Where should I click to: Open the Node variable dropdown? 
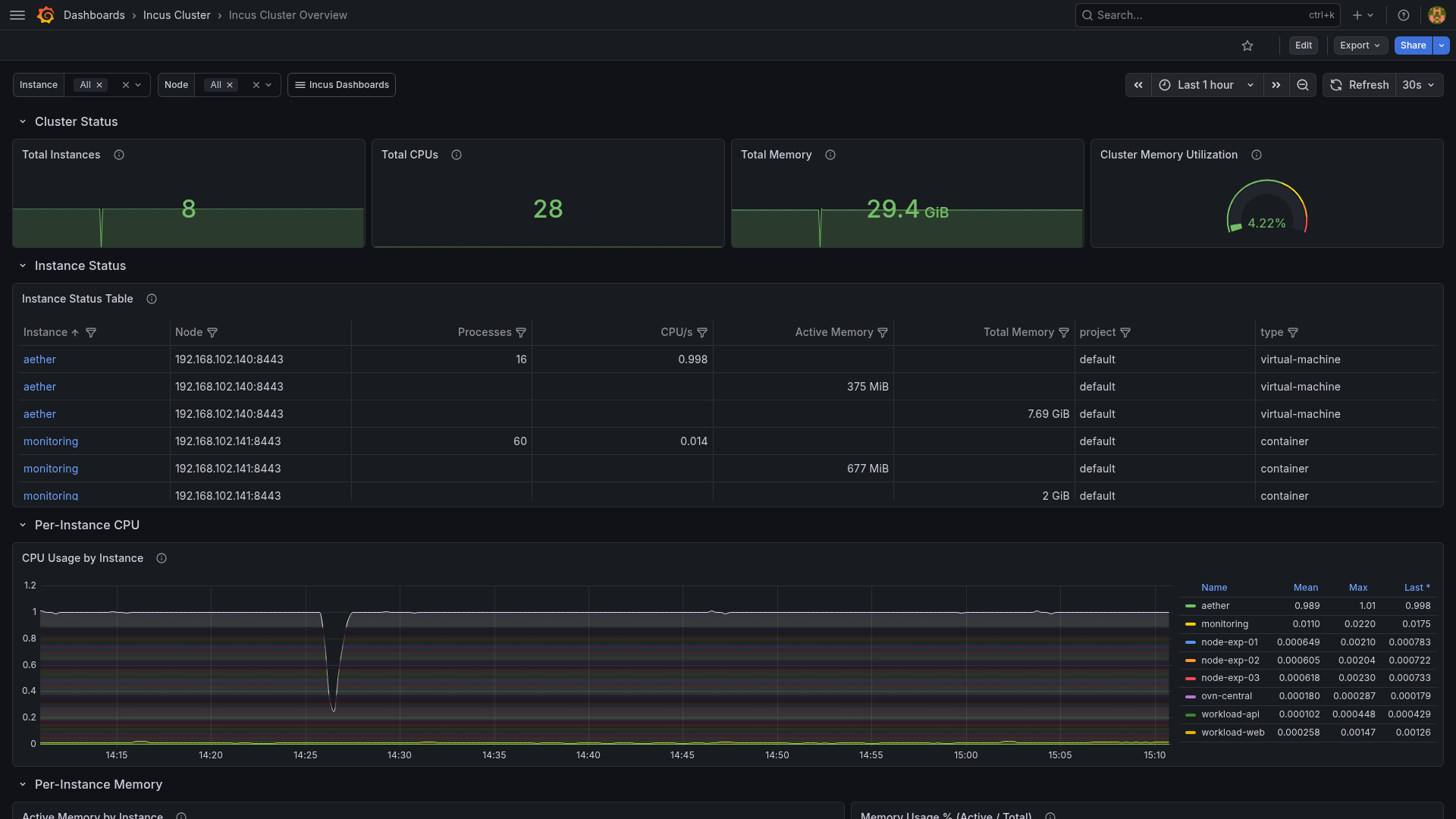[x=268, y=85]
